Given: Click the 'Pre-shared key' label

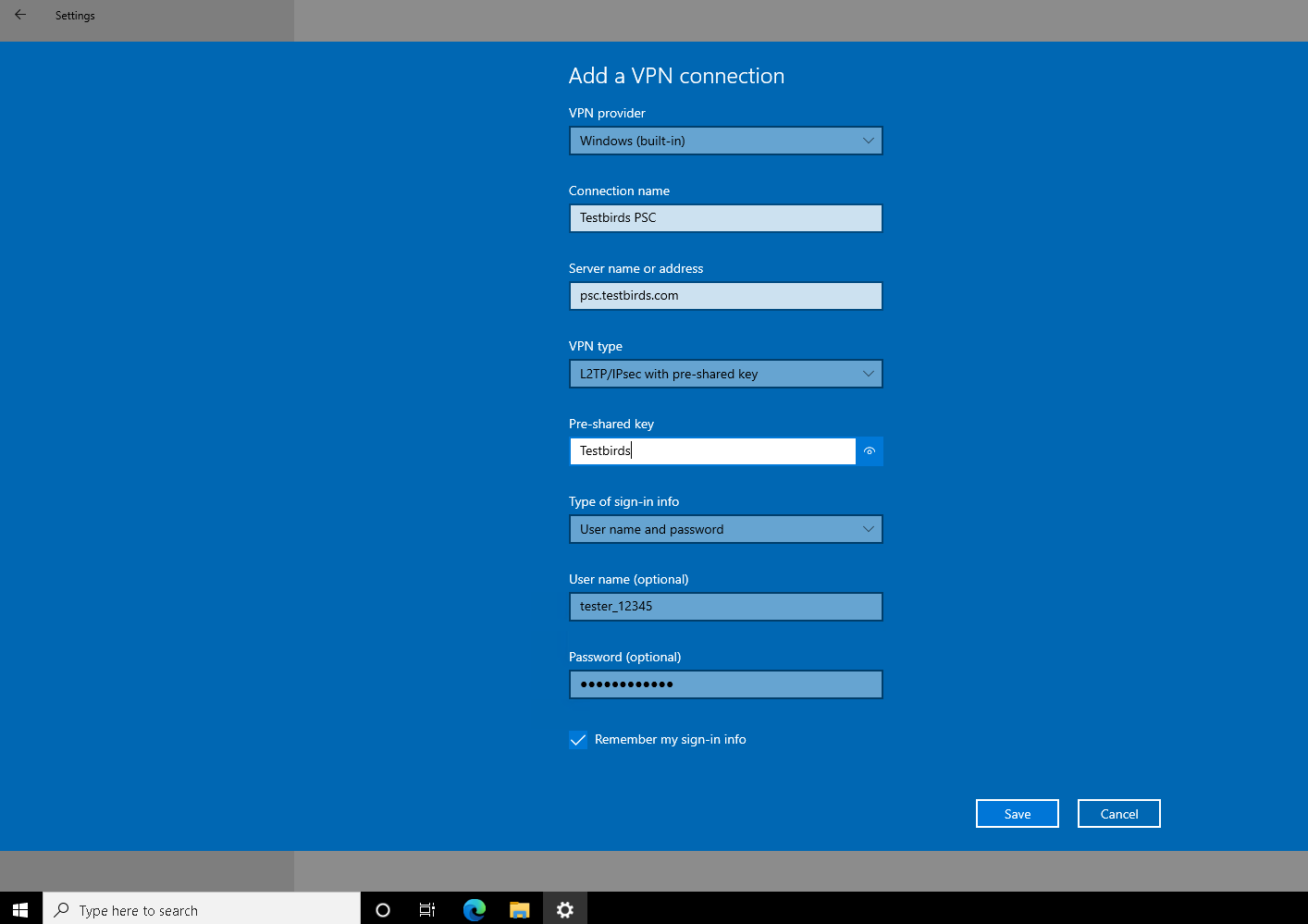Looking at the screenshot, I should point(611,424).
